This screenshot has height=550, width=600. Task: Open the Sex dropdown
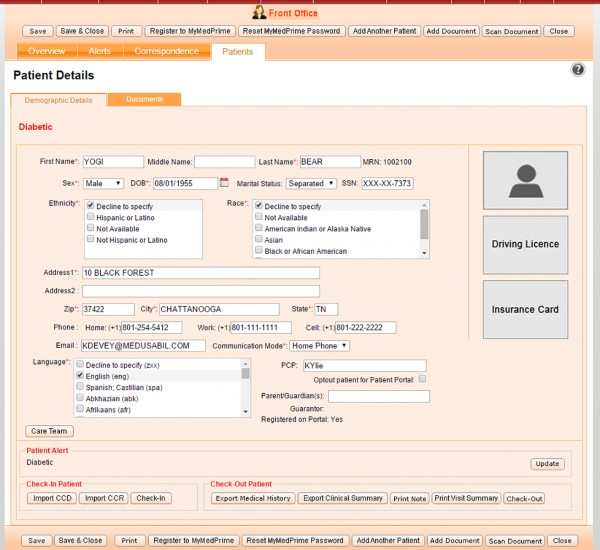[x=103, y=183]
